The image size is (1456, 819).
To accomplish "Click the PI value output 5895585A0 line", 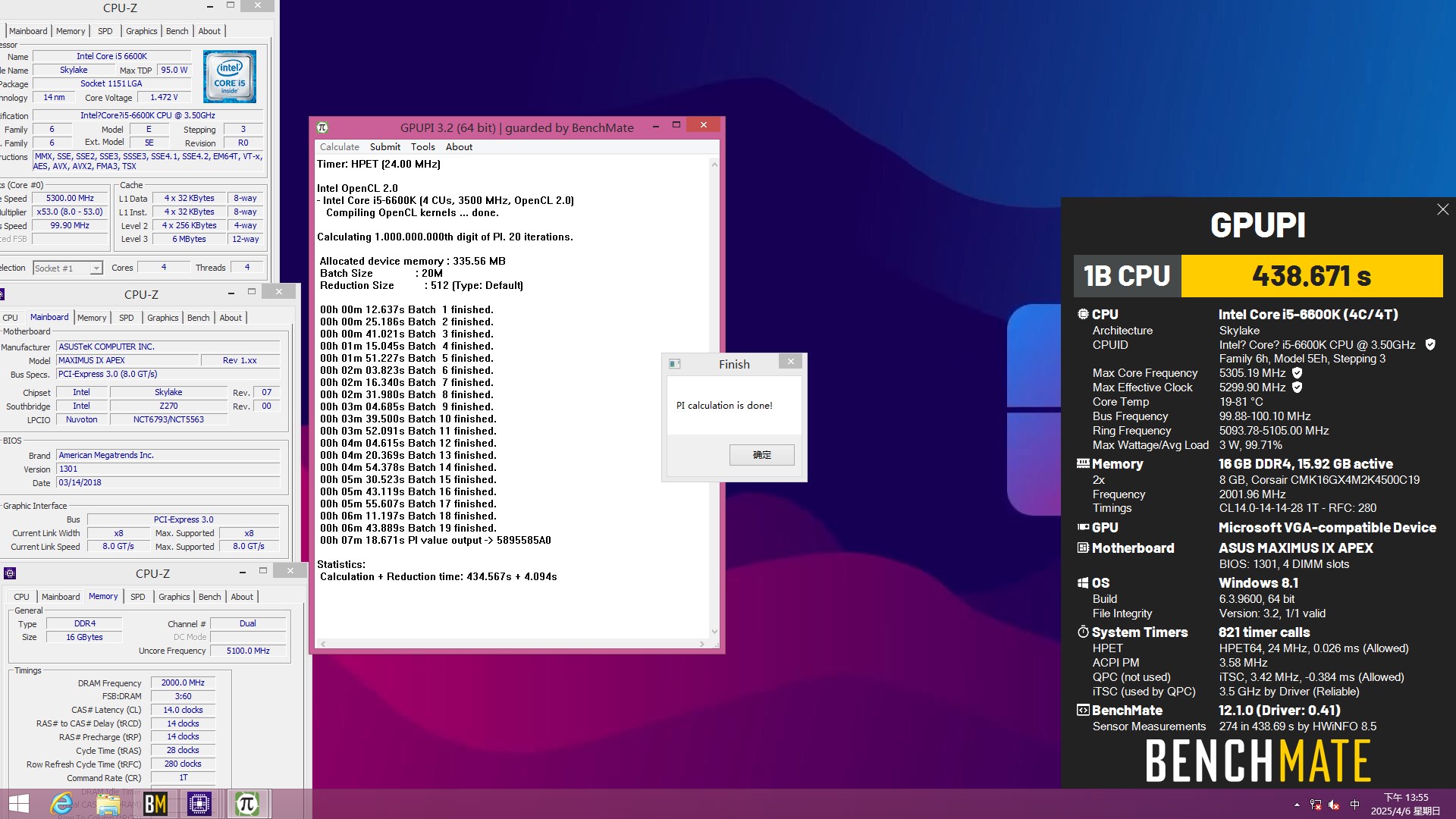I will point(435,540).
